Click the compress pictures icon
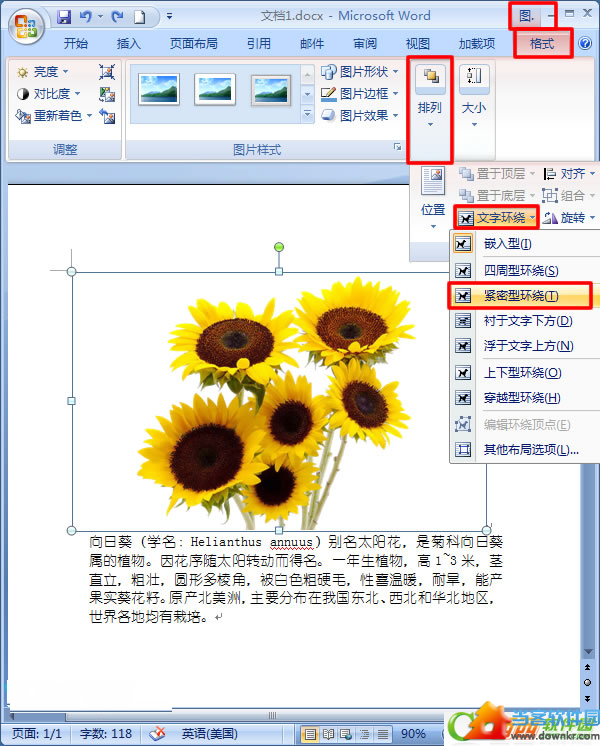 (107, 72)
